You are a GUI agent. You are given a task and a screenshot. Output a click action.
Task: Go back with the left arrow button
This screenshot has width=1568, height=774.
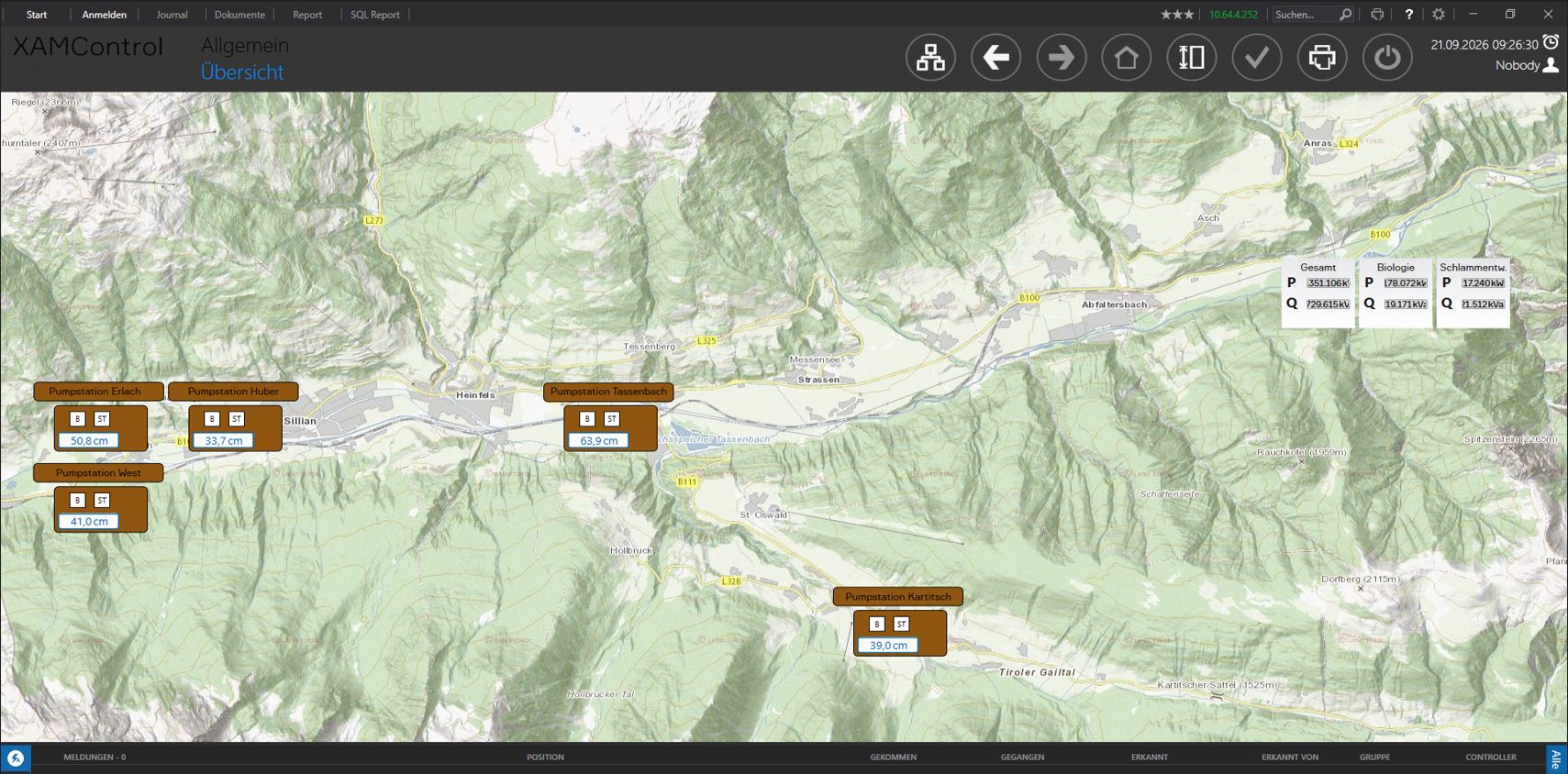click(x=995, y=58)
